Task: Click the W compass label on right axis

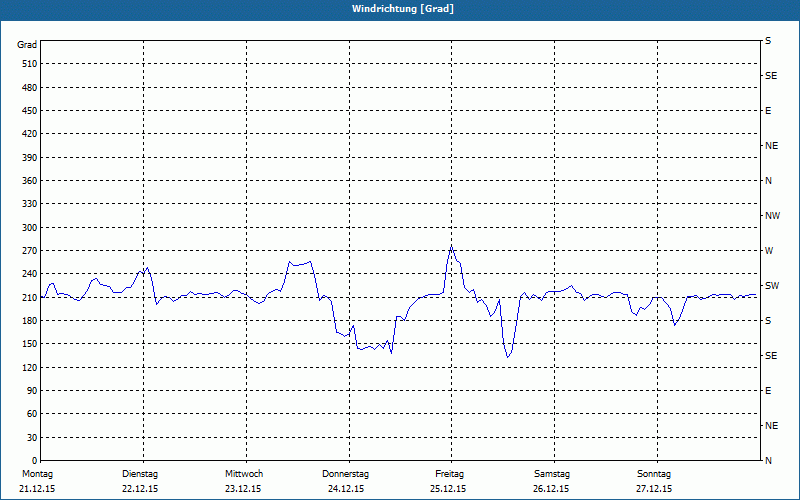Action: point(768,250)
